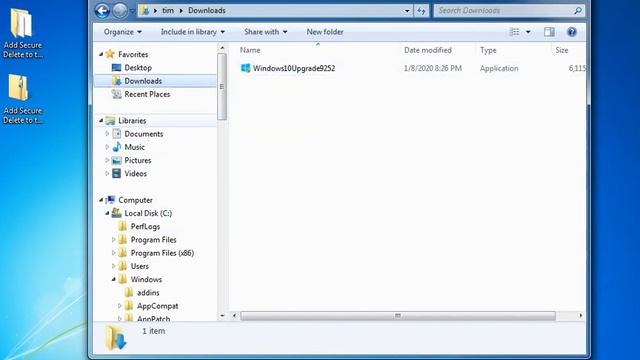Image resolution: width=640 pixels, height=360 pixels.
Task: Sort by the Date modified column
Action: tap(428, 50)
